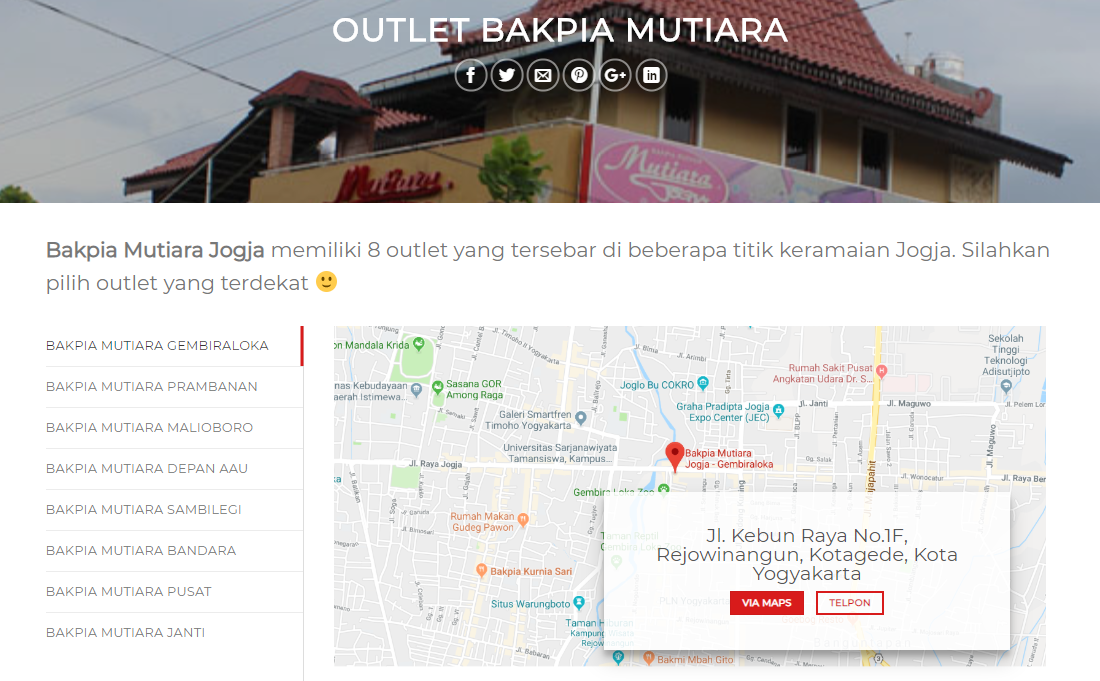Select the Bakpia Mutiara Gembiraloka outlet tab
Viewport: 1100px width, 681px height.
coord(174,346)
